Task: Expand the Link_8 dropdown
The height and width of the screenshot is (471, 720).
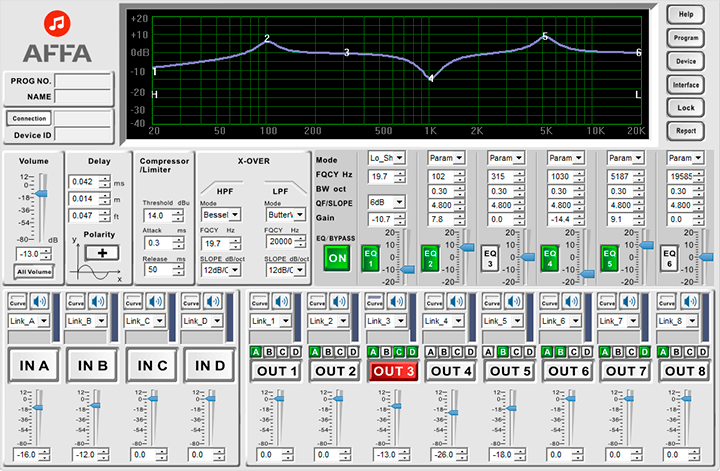Action: pos(677,321)
